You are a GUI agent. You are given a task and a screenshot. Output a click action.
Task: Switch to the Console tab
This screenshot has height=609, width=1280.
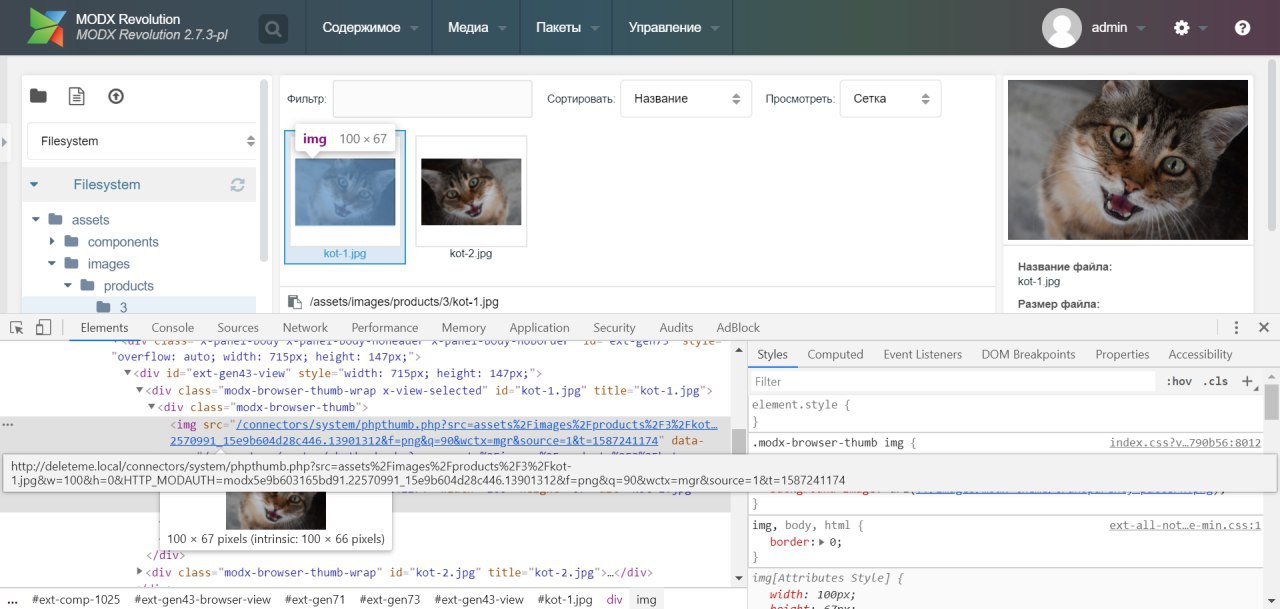[173, 327]
